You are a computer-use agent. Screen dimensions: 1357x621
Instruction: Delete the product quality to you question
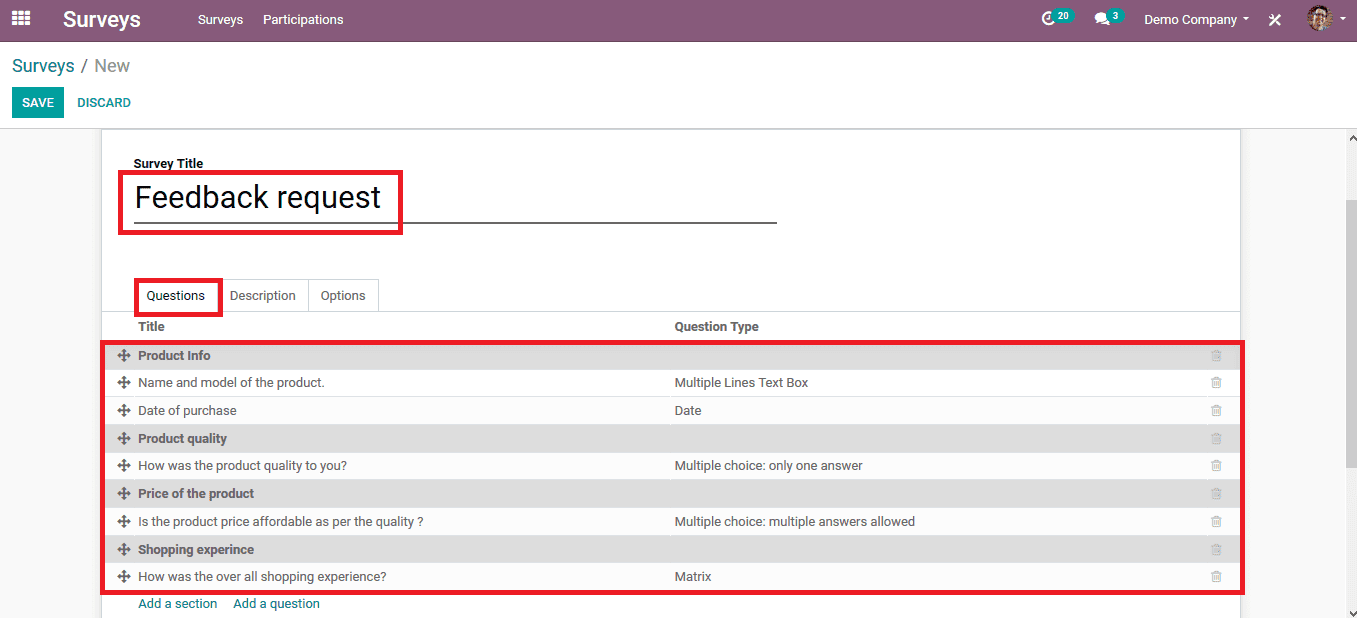coord(1216,466)
